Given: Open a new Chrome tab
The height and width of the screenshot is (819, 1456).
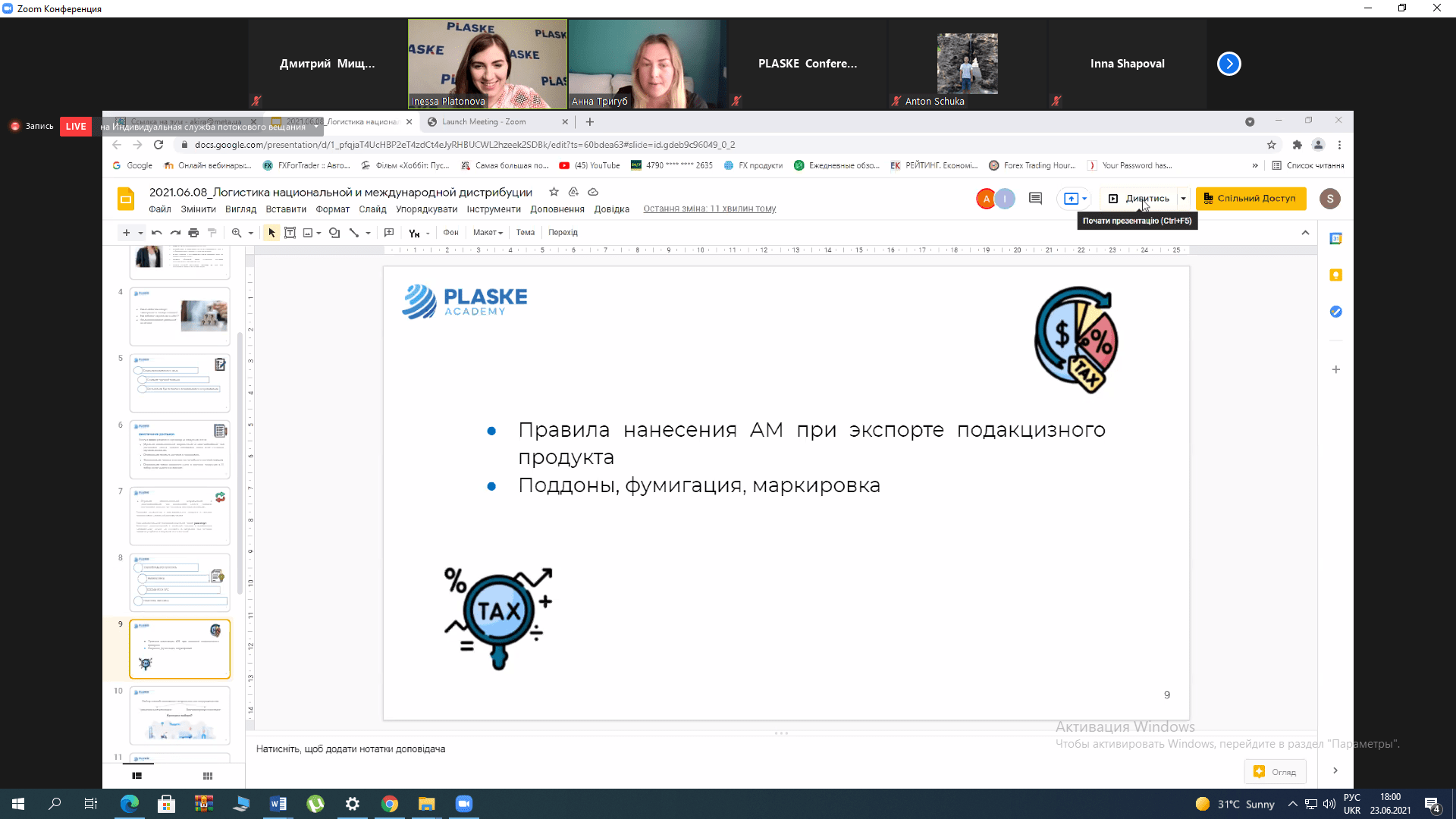Looking at the screenshot, I should 590,122.
